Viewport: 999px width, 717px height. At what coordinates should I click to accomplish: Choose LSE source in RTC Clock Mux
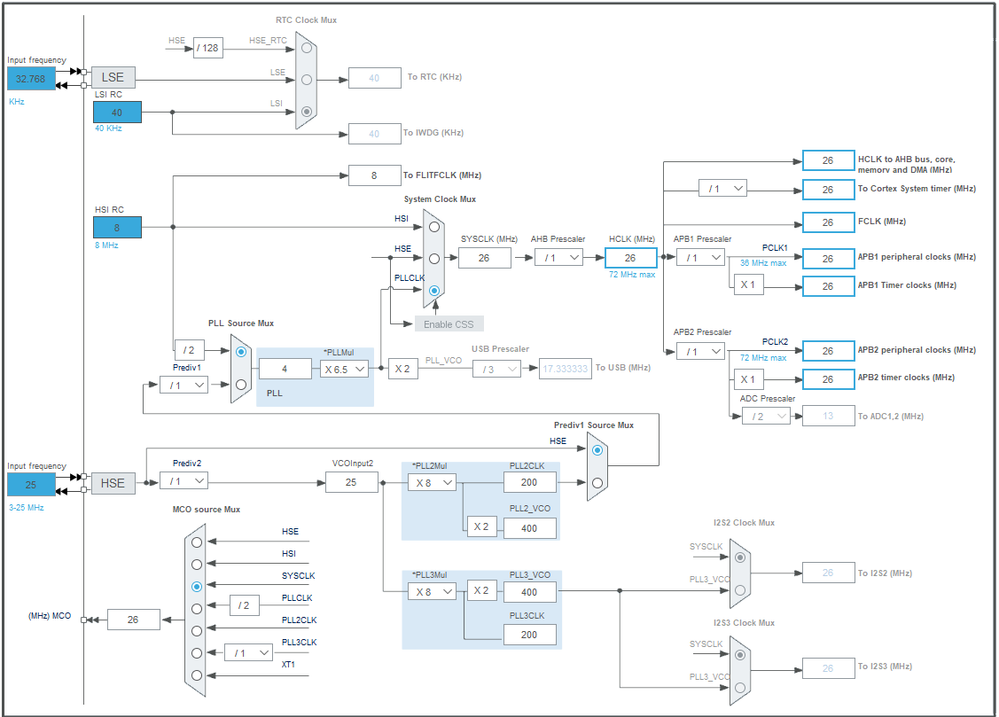pyautogui.click(x=306, y=80)
